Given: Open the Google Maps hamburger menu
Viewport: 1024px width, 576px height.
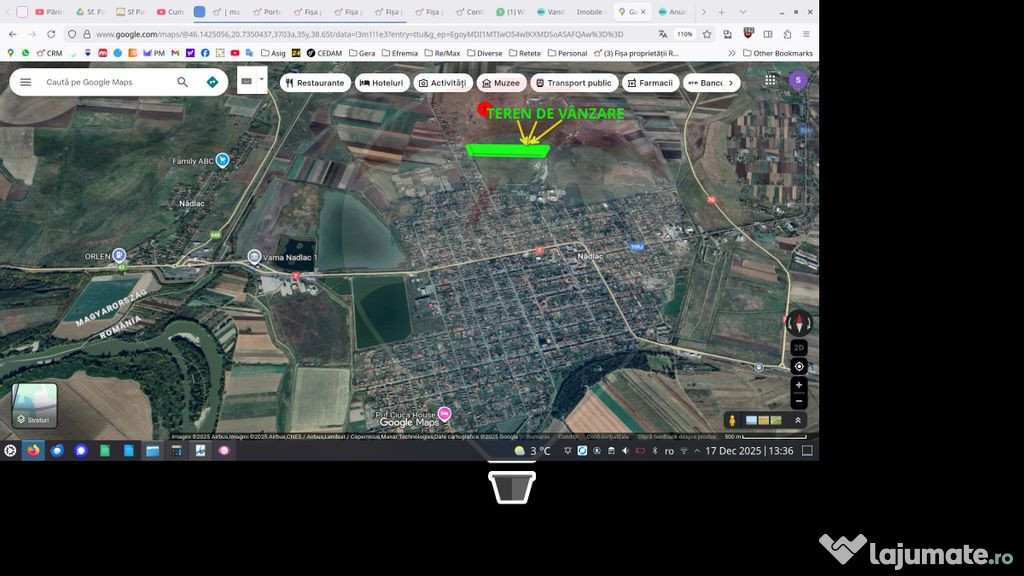Looking at the screenshot, I should pyautogui.click(x=26, y=82).
